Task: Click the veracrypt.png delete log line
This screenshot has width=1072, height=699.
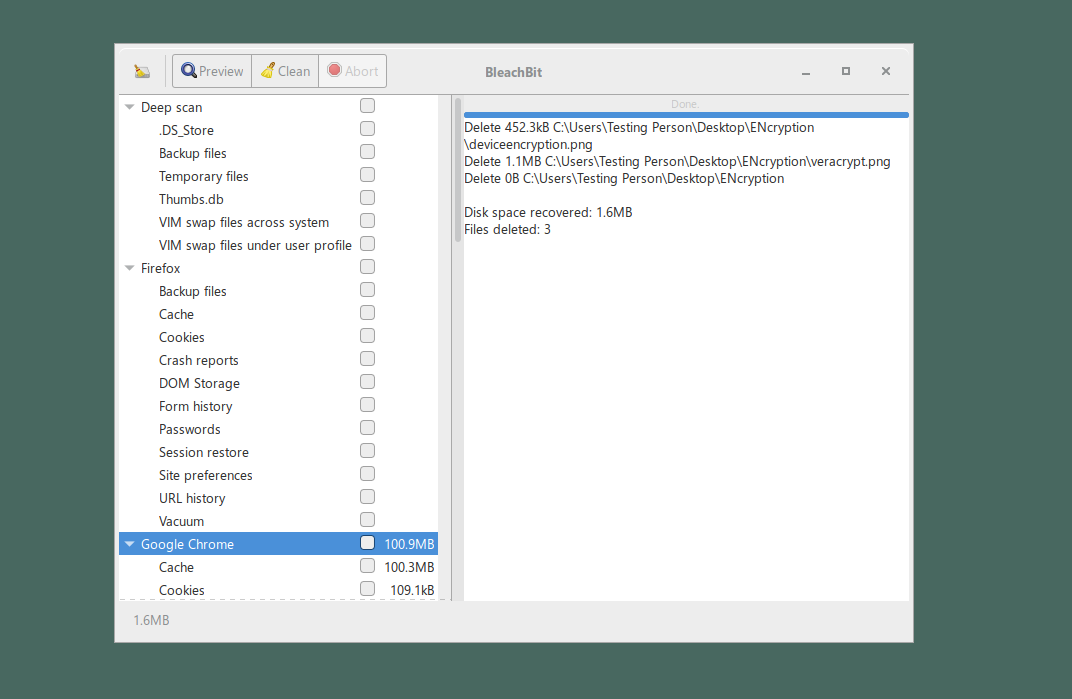Action: pos(677,161)
